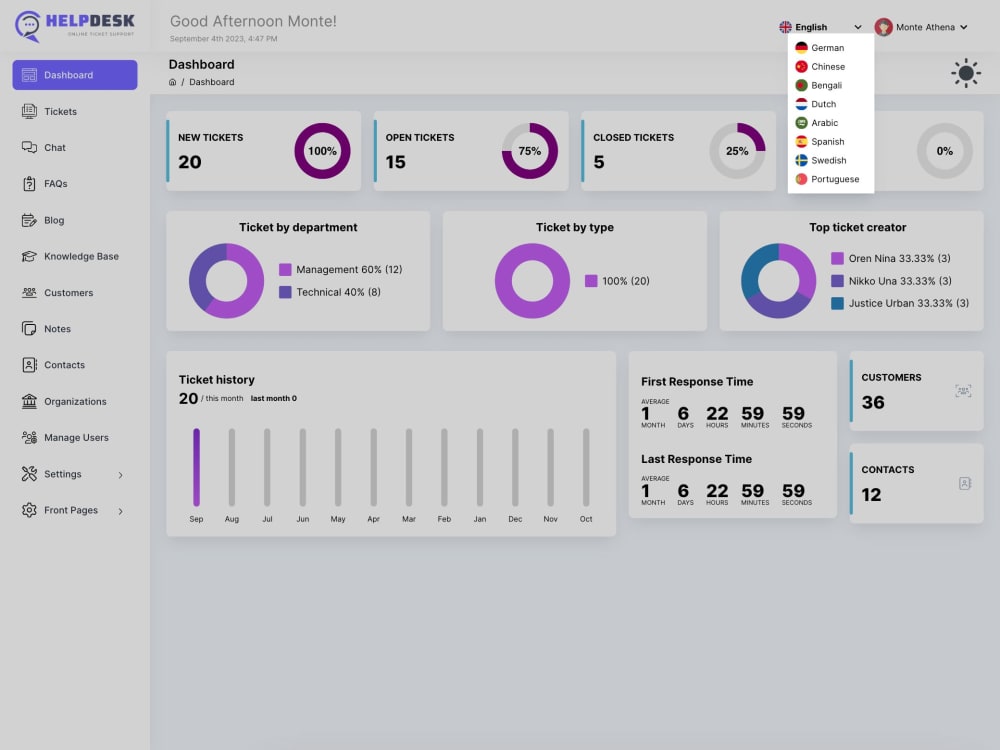
Task: Click the Manage Users icon
Action: point(29,438)
